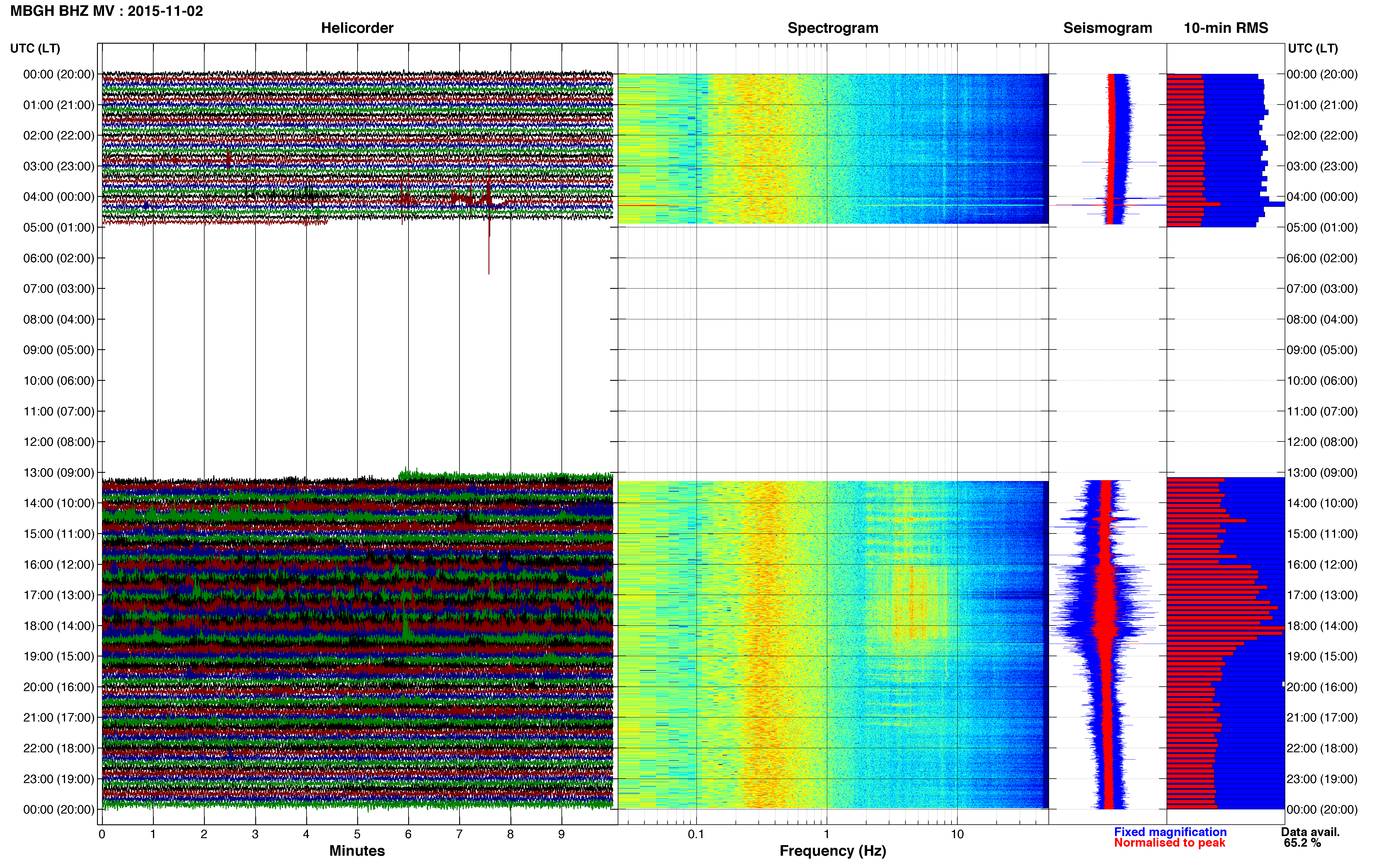Click the 10 Hz frequency tick label
The height and width of the screenshot is (868, 1389).
(x=957, y=835)
